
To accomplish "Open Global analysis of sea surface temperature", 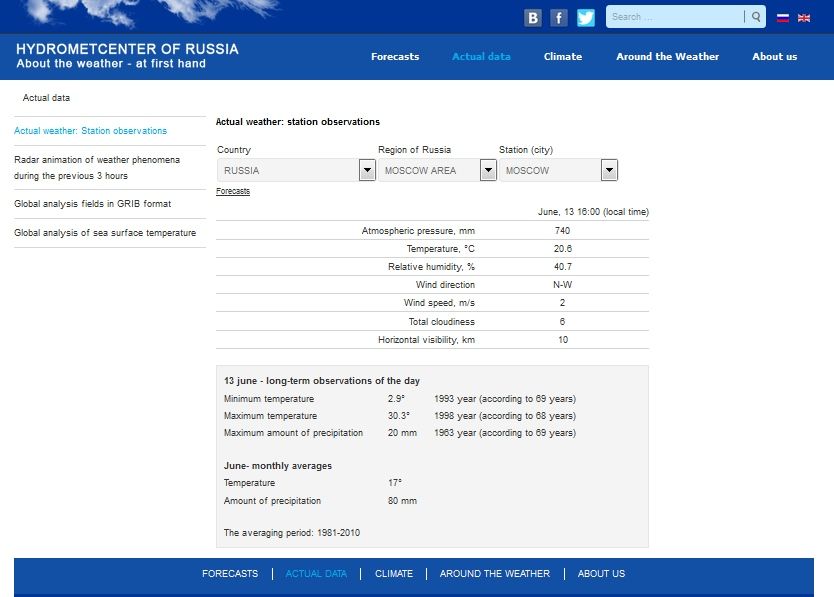I will [x=105, y=233].
